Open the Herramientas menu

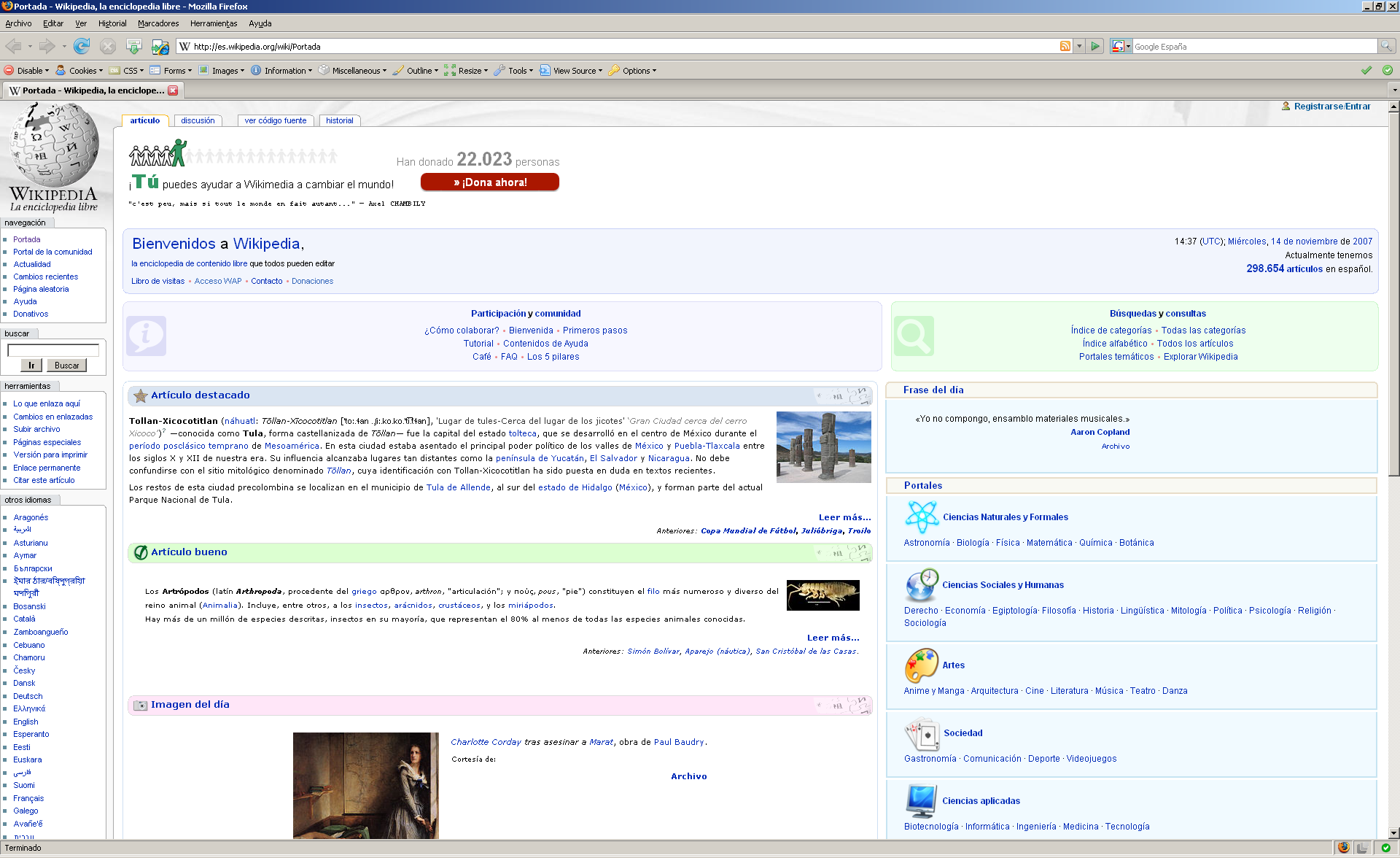click(214, 23)
